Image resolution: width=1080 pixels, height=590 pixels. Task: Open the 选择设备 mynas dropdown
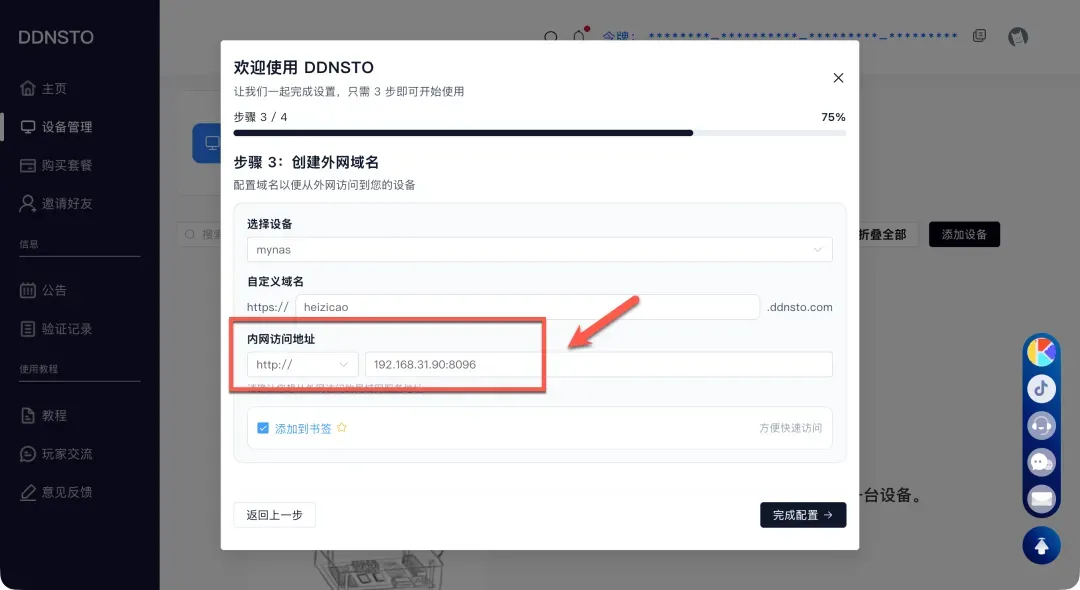[539, 249]
